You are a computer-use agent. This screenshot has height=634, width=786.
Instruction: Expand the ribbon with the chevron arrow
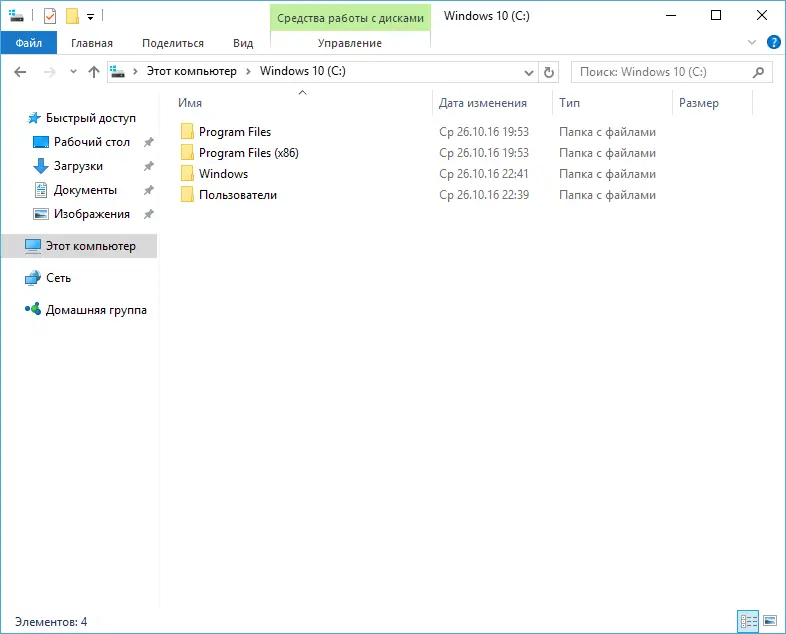click(x=751, y=43)
